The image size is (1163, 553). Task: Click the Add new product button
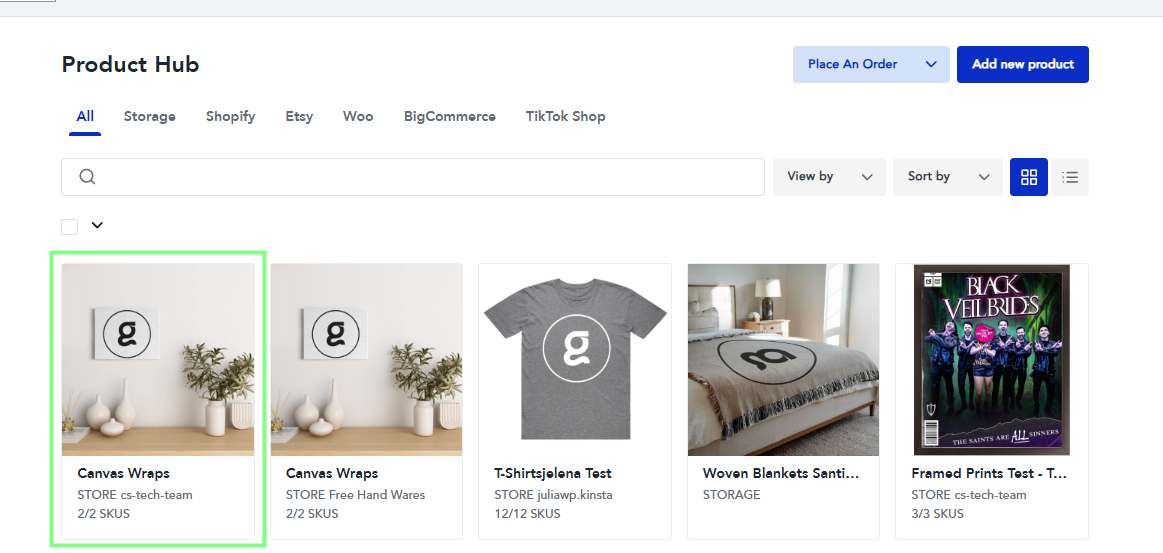point(1022,64)
